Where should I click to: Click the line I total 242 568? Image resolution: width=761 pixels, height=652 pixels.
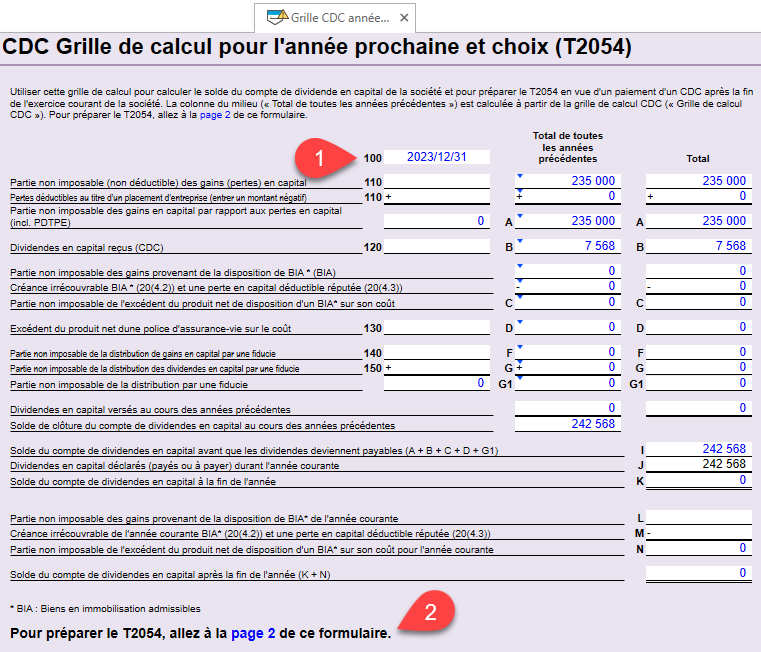click(x=699, y=449)
